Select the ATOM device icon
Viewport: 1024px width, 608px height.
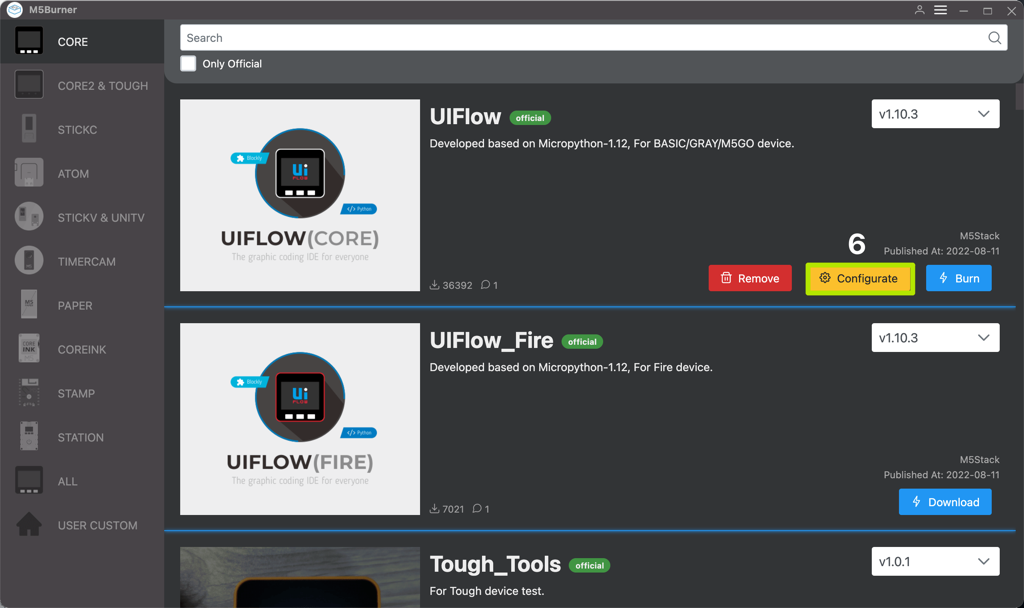29,173
